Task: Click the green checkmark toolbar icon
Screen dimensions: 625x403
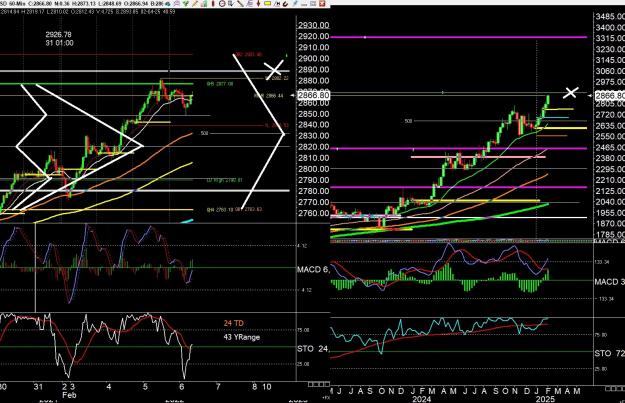Action: click(x=186, y=4)
